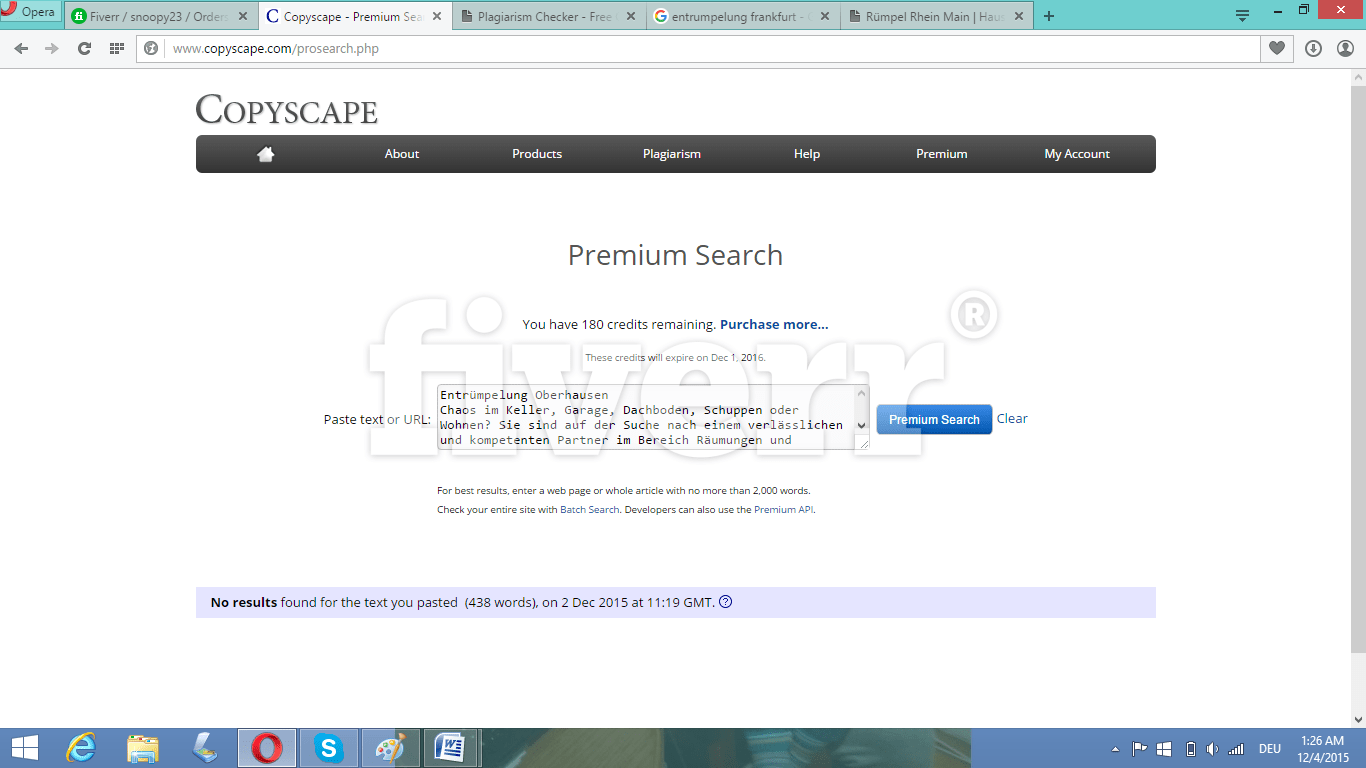Open the Premium menu
Screen dimensions: 1366x768
(942, 154)
